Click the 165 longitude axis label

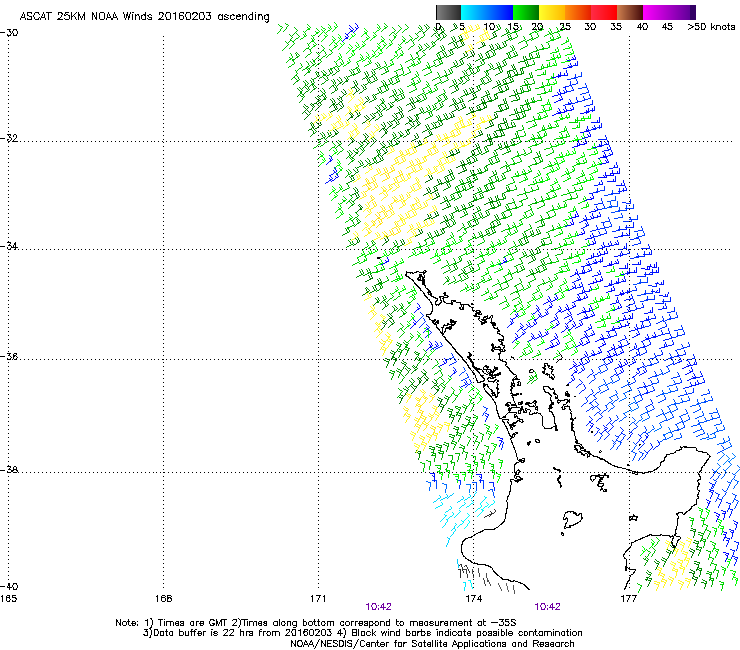click(x=8, y=599)
